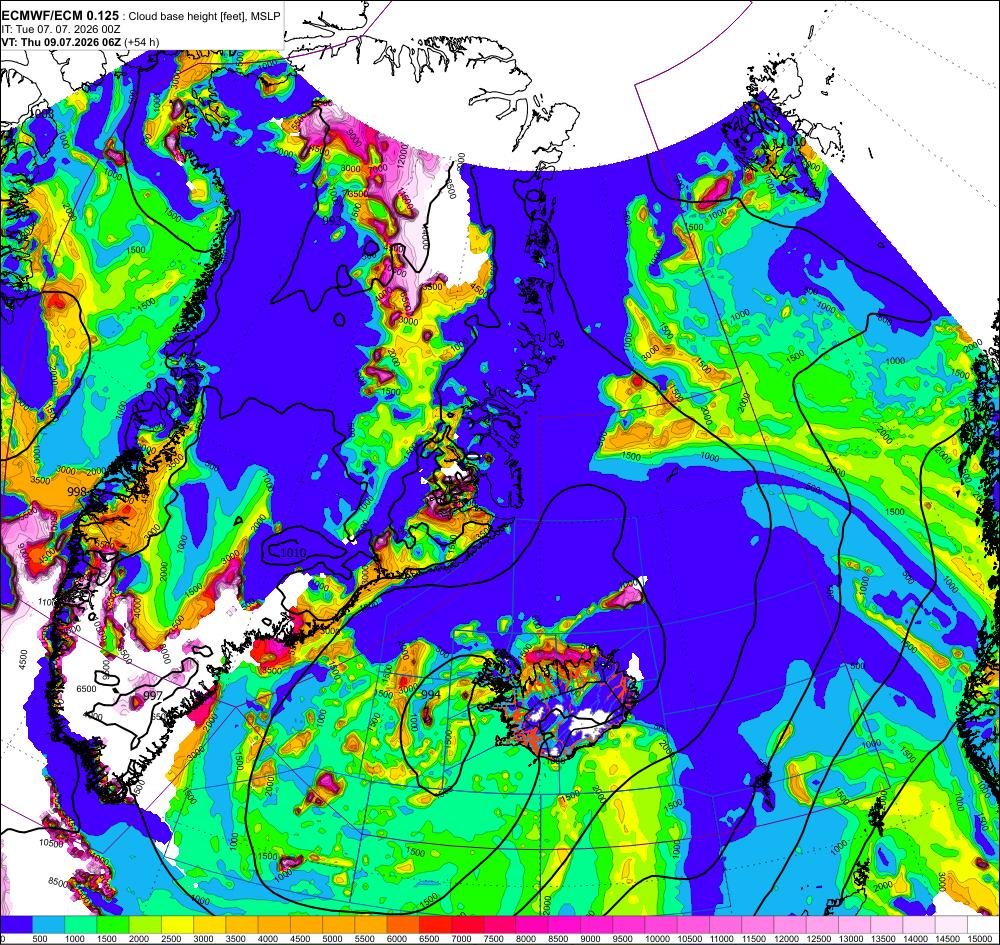Select the legend swatch between 10000 and 10500
This screenshot has height=945, width=1000.
tap(661, 923)
